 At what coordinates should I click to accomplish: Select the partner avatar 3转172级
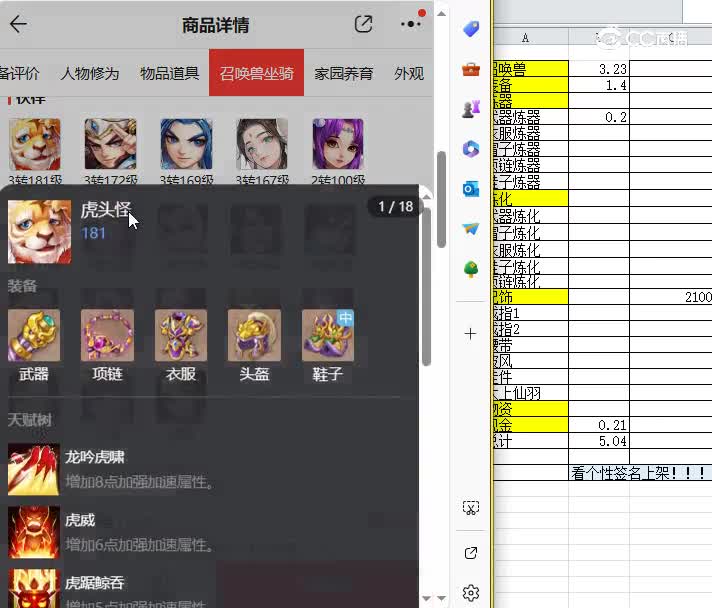click(x=110, y=144)
